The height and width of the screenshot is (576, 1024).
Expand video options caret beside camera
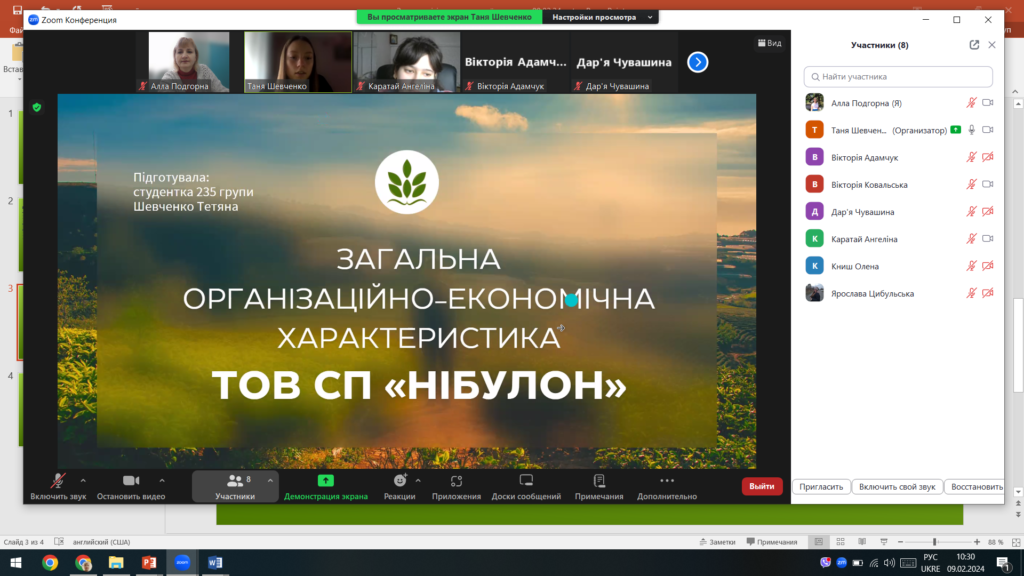coord(162,481)
